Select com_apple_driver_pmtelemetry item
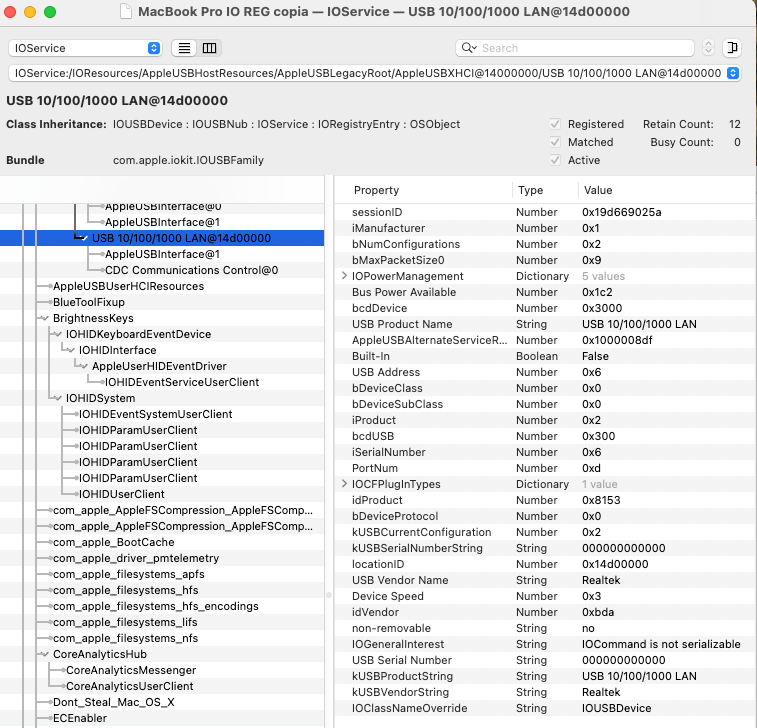The height and width of the screenshot is (728, 757). [x=136, y=558]
